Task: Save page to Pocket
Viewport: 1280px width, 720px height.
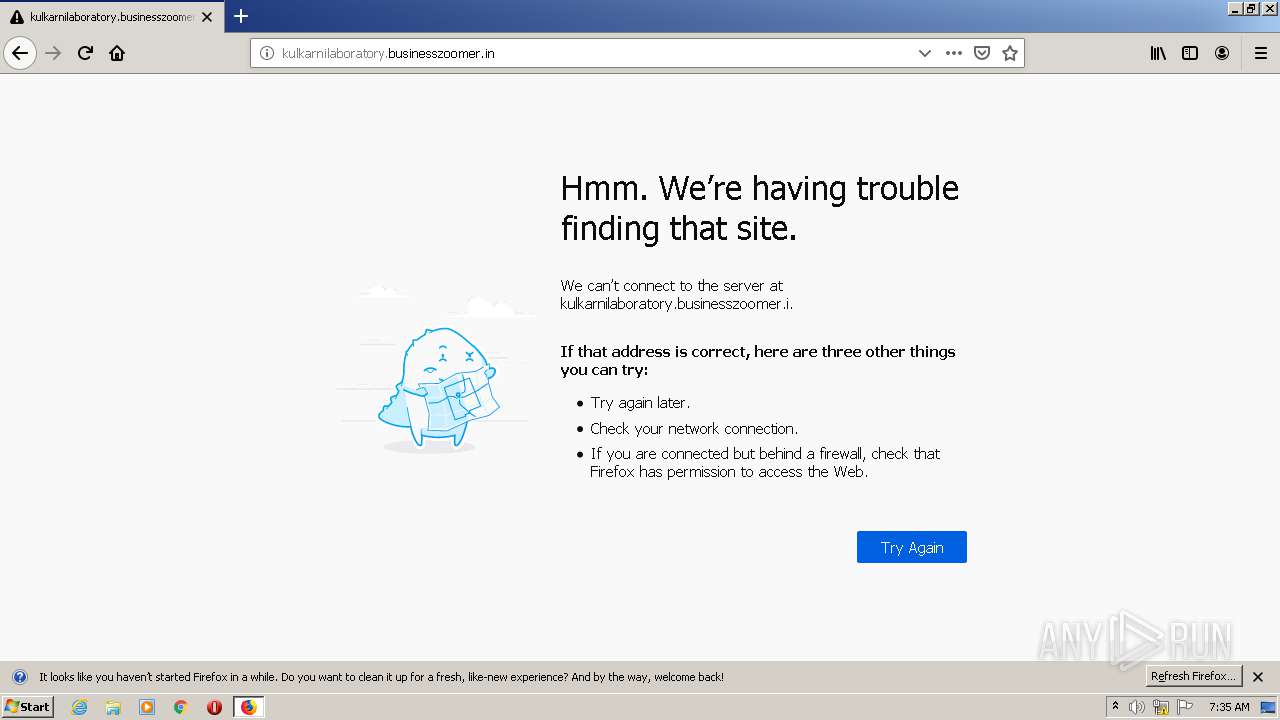Action: (982, 53)
